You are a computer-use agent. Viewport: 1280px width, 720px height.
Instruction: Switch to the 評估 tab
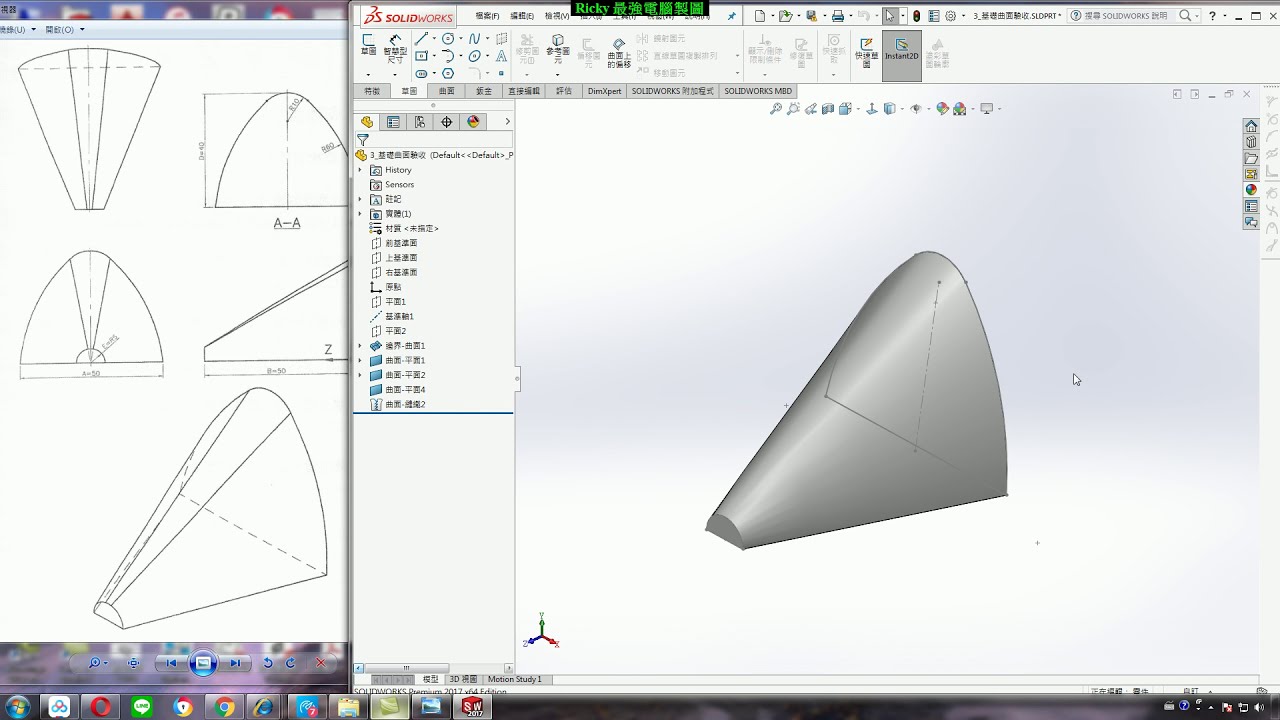point(564,91)
